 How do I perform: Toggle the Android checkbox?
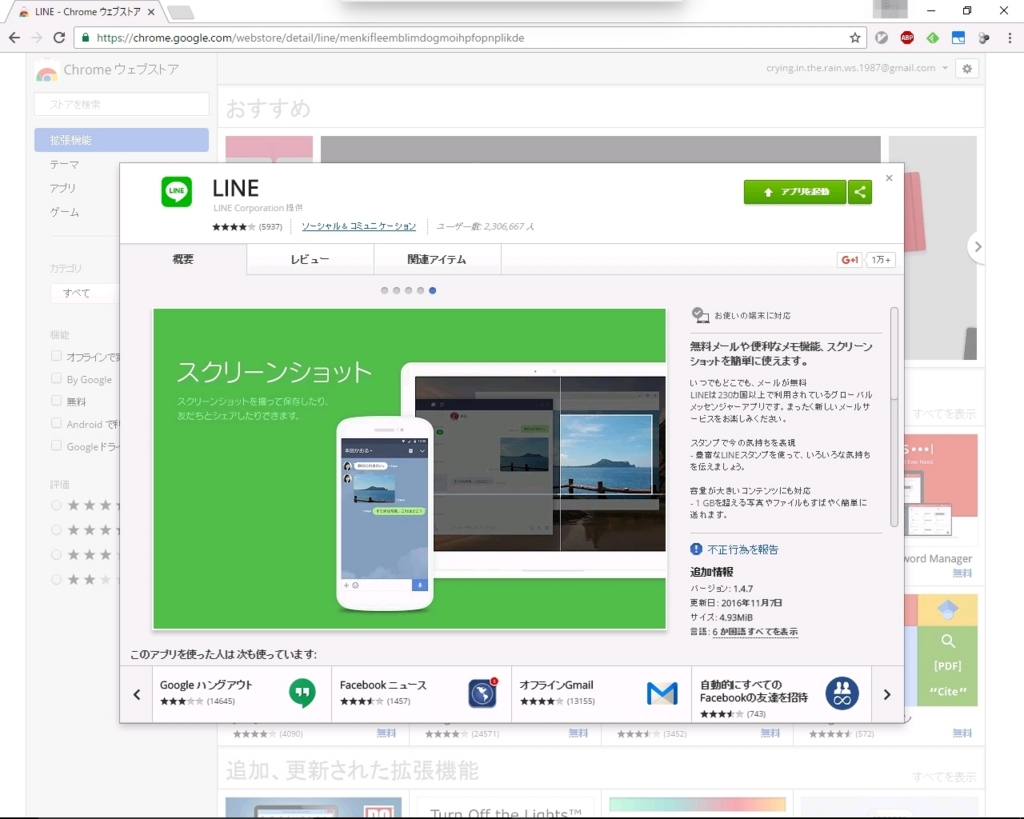57,423
